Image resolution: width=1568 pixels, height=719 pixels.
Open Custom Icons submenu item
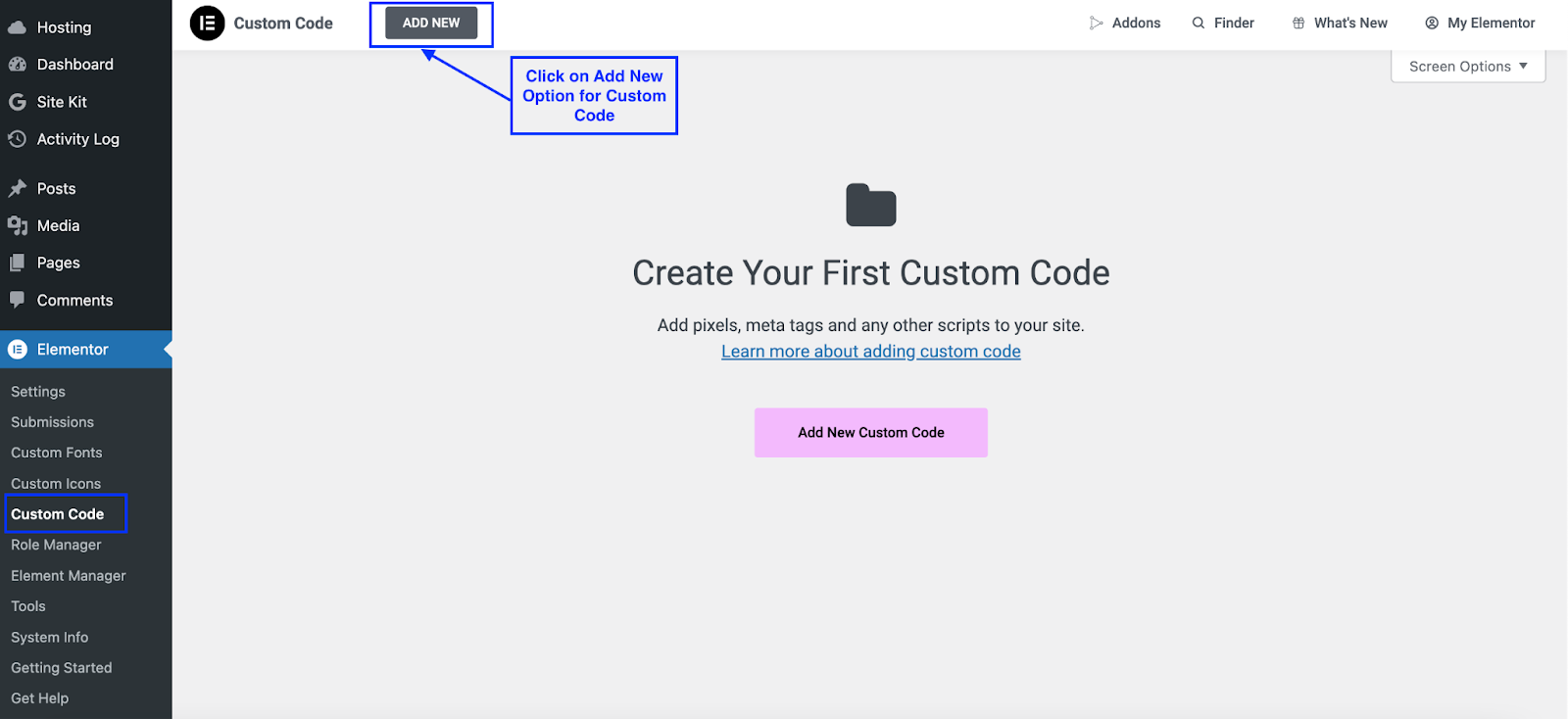[56, 484]
